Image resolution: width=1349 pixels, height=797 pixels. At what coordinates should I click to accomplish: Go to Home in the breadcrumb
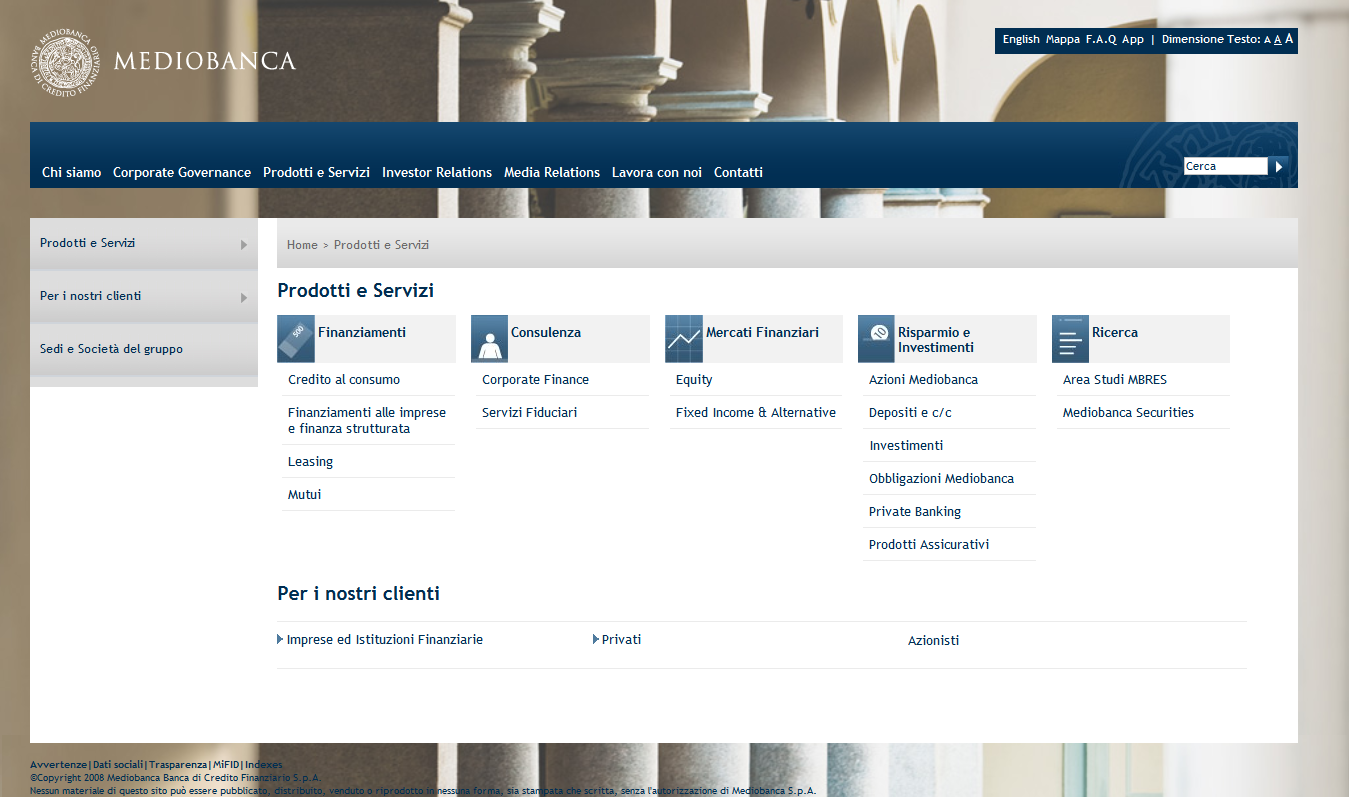(302, 245)
